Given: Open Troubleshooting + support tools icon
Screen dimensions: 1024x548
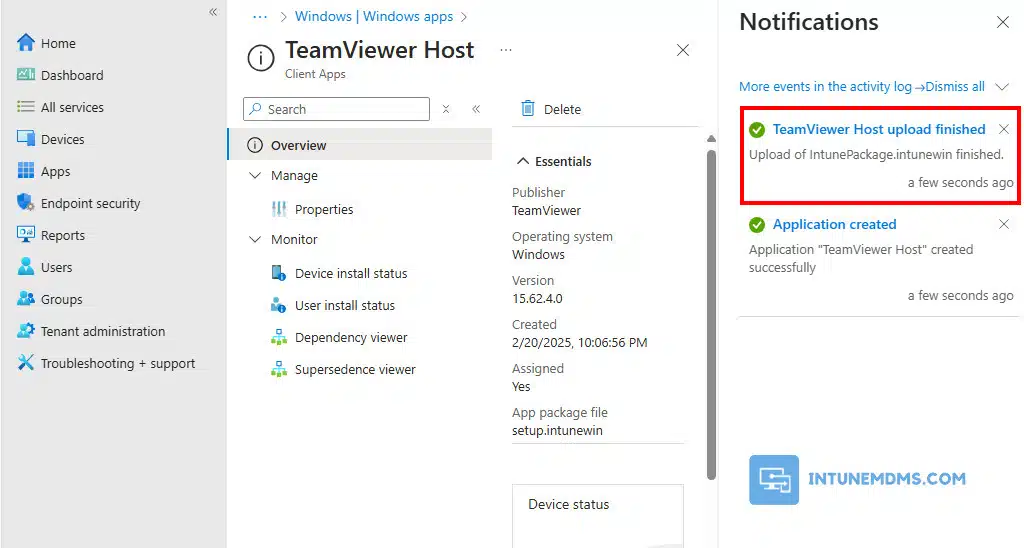Looking at the screenshot, I should pos(25,363).
